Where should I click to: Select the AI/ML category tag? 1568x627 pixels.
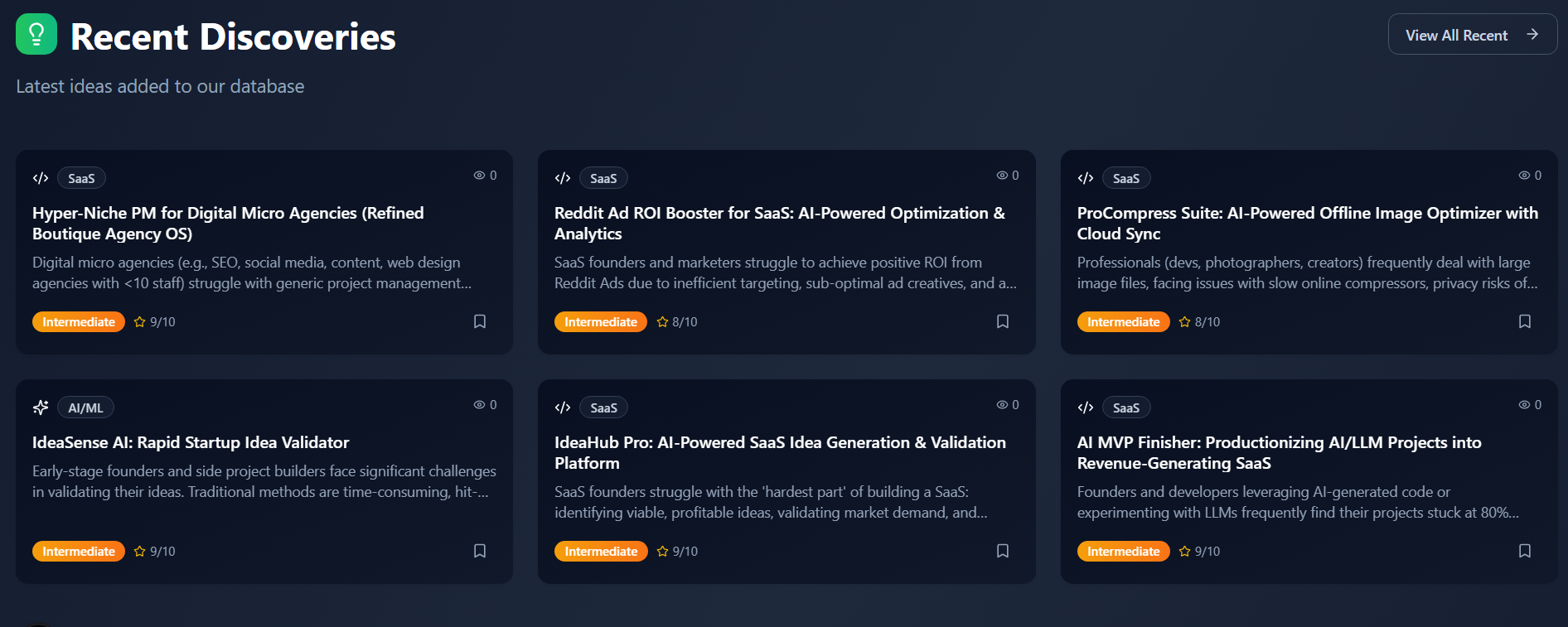(x=86, y=408)
